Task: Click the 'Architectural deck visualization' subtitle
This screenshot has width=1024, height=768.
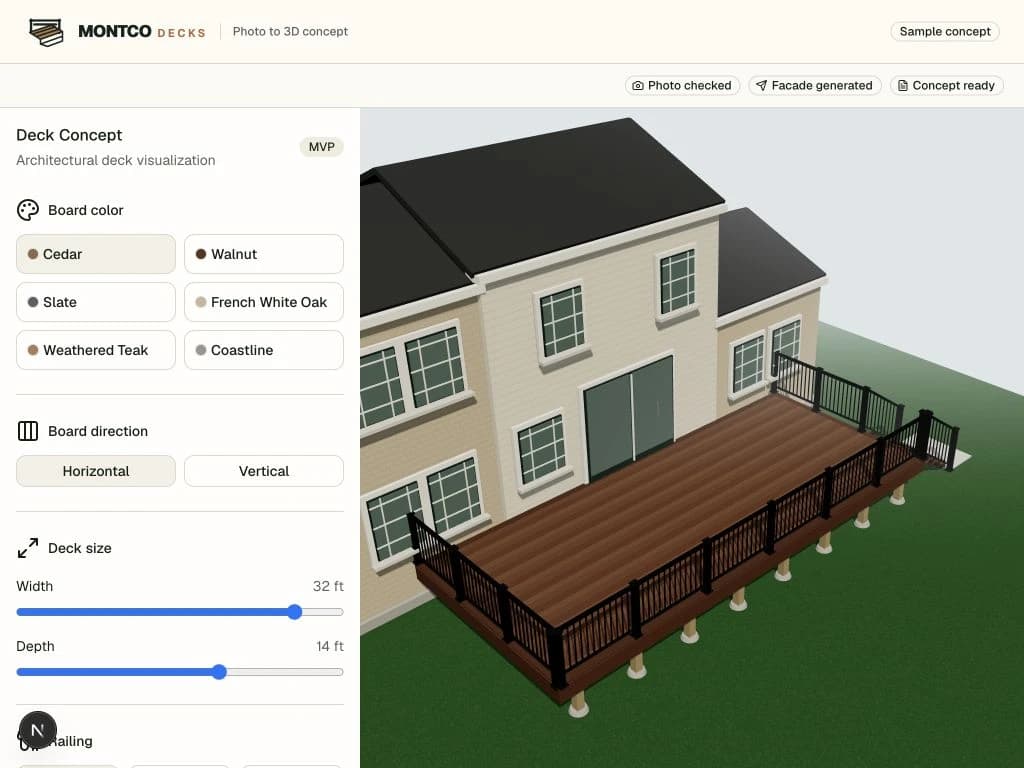Action: (x=116, y=160)
